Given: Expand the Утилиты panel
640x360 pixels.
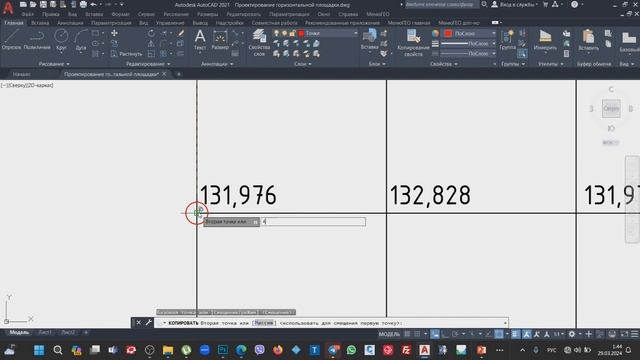Looking at the screenshot, I should (550, 64).
